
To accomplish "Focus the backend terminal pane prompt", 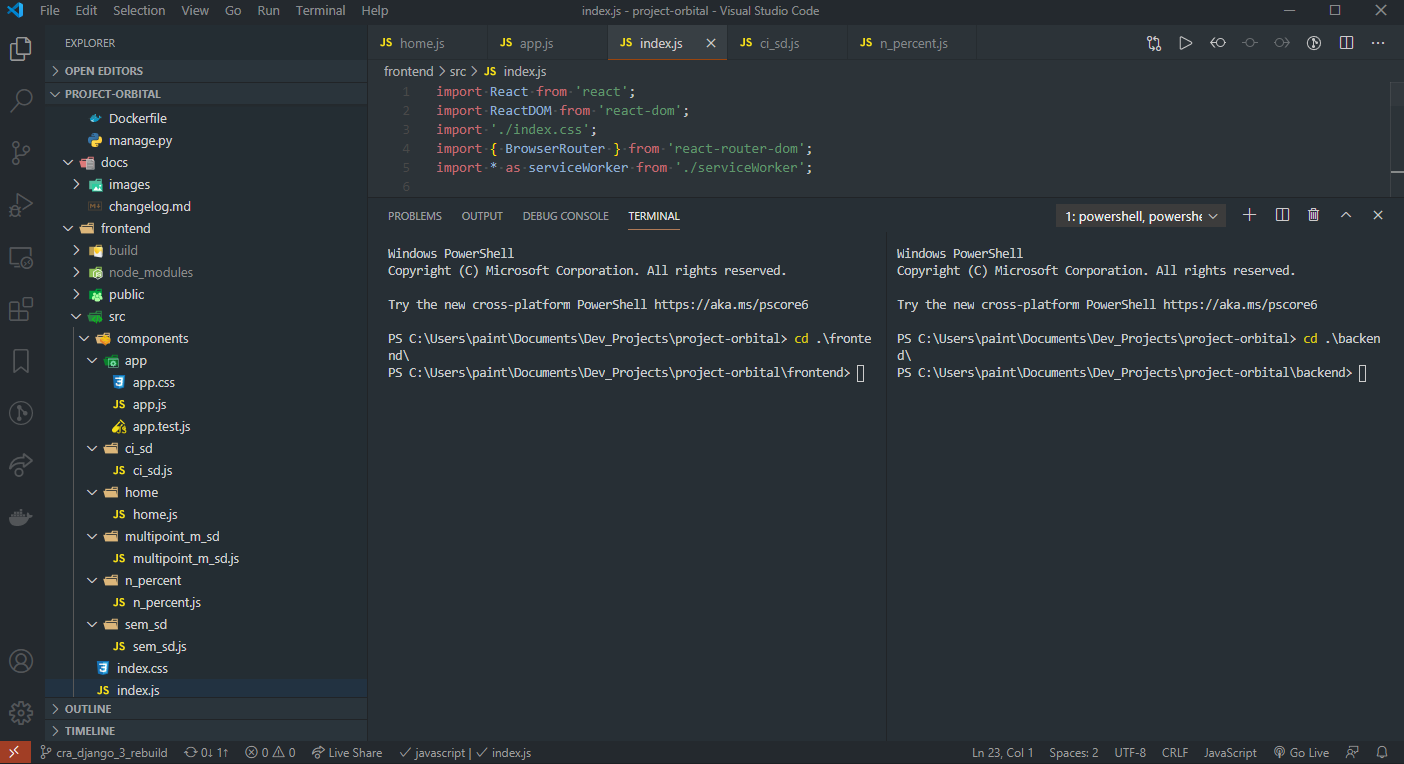I will [x=1362, y=373].
